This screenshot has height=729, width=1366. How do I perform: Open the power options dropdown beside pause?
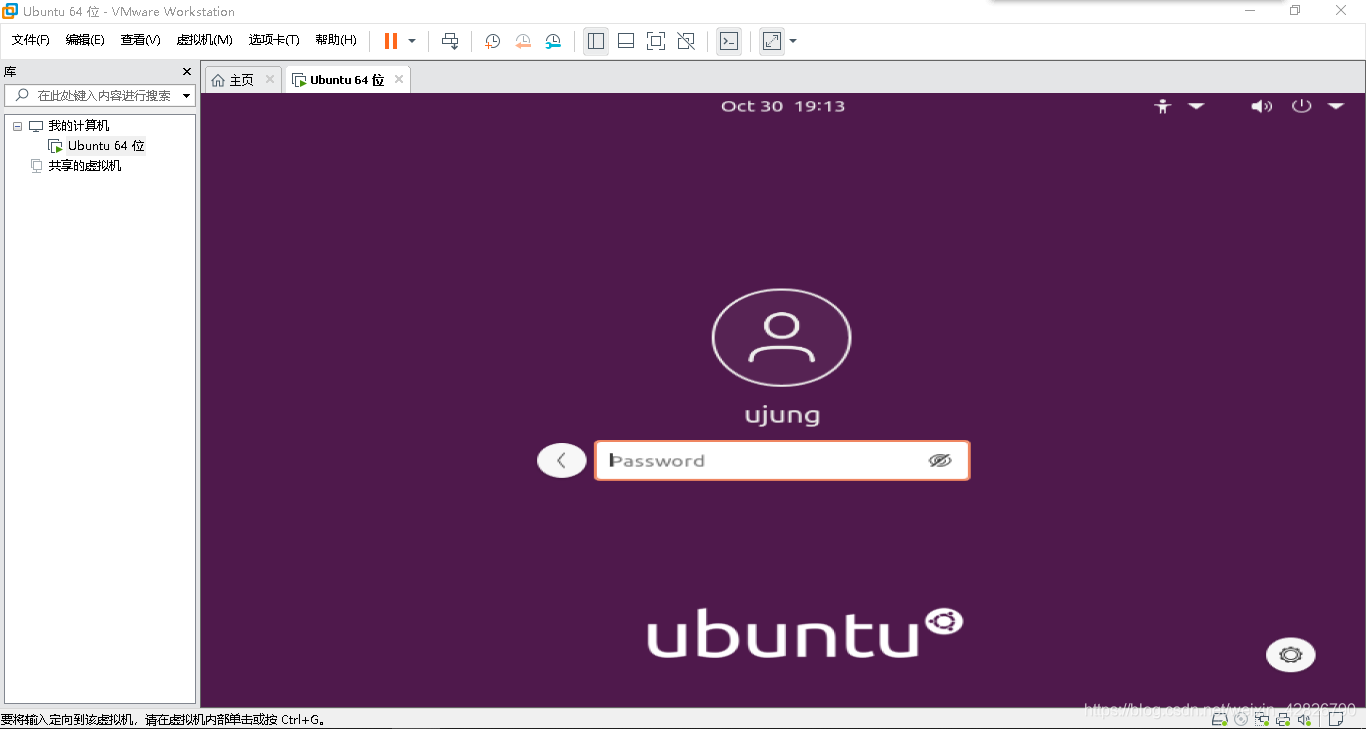point(412,41)
